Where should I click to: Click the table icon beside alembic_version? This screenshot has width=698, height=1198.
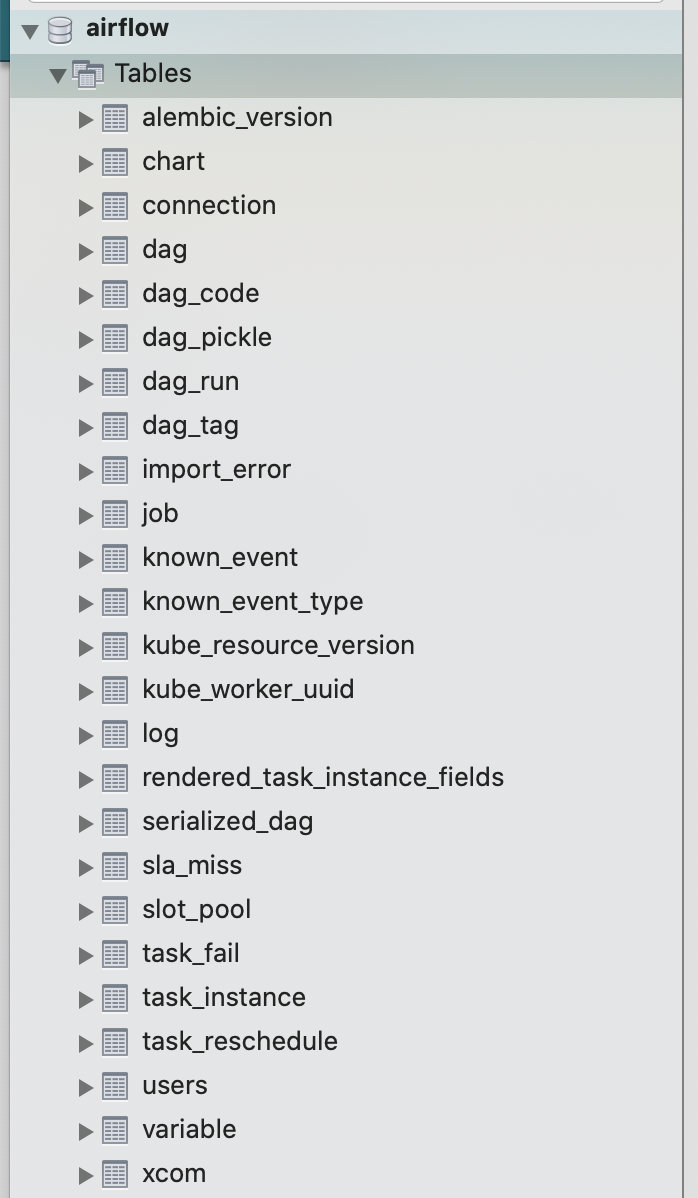pos(115,118)
